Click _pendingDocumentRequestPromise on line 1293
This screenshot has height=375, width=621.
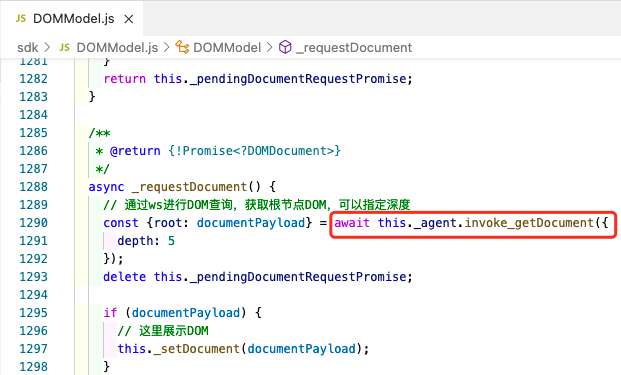click(298, 277)
